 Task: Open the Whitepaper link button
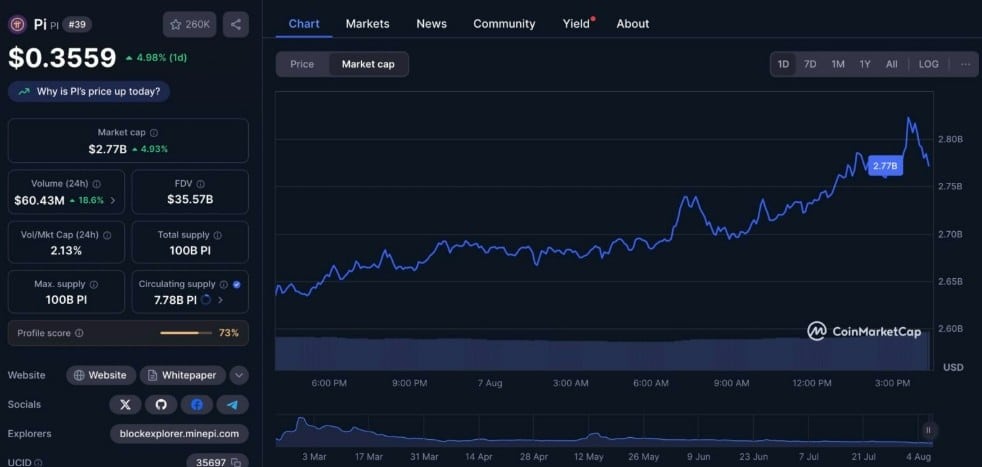pyautogui.click(x=183, y=376)
